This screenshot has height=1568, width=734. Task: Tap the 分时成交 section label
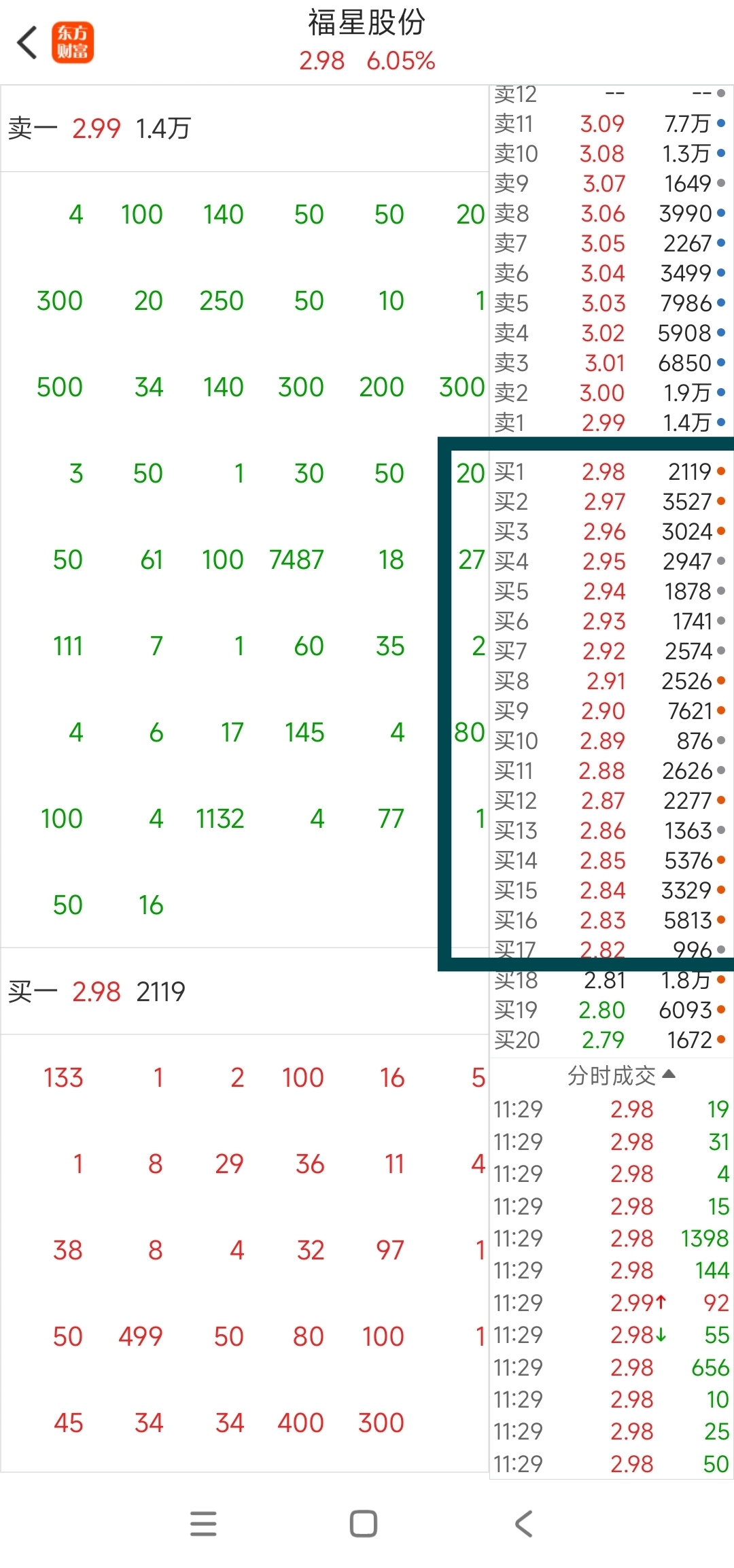(x=612, y=1075)
